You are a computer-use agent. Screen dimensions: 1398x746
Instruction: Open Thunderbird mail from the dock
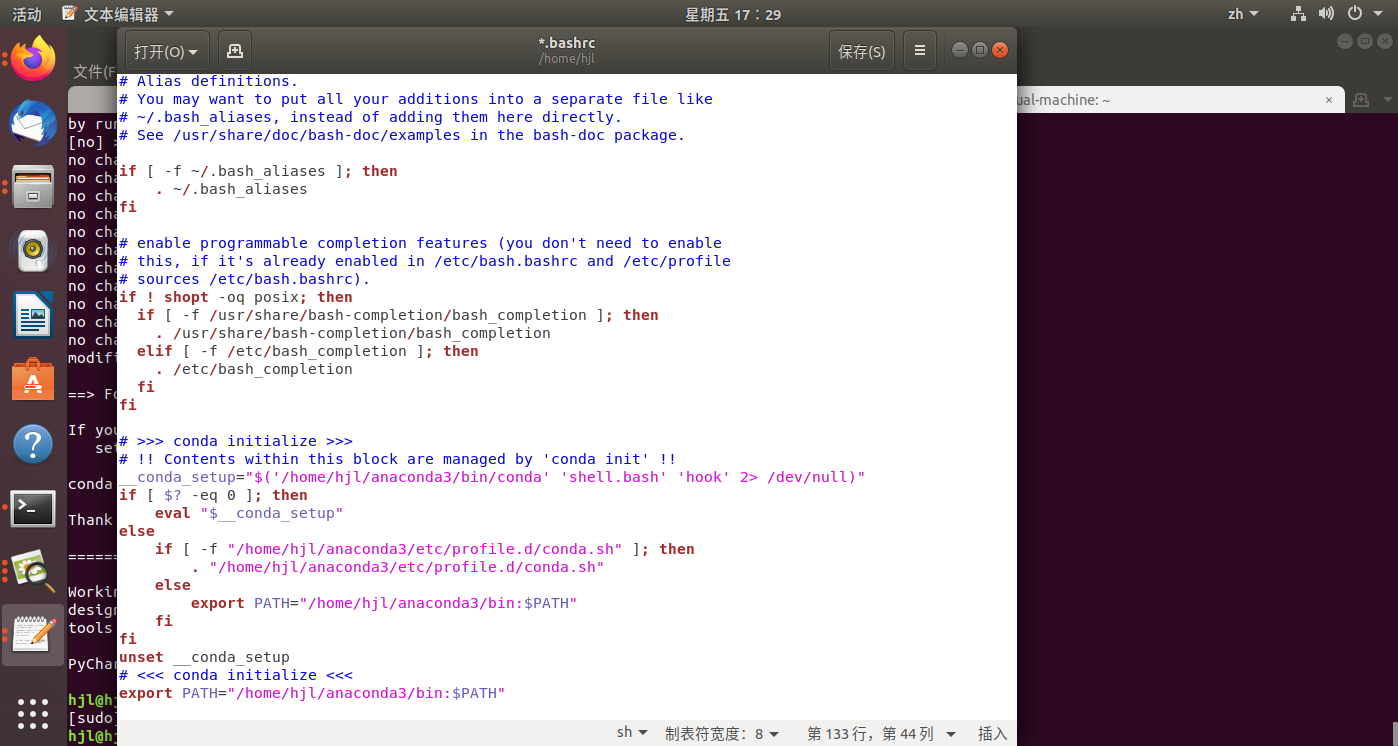click(x=33, y=122)
